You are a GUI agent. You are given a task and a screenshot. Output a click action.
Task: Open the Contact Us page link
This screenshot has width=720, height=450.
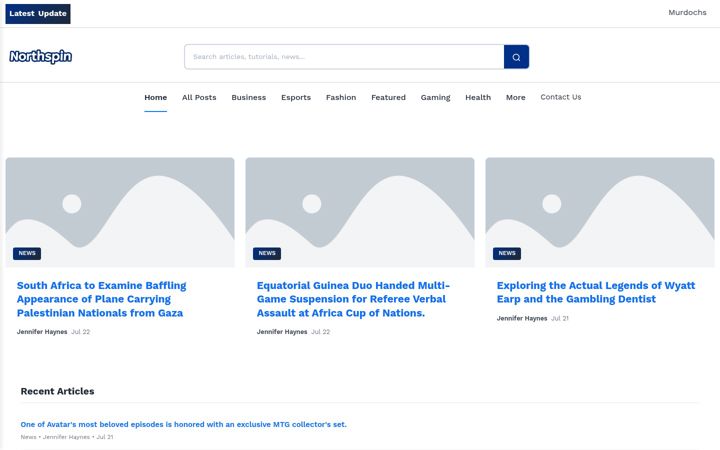pyautogui.click(x=561, y=97)
